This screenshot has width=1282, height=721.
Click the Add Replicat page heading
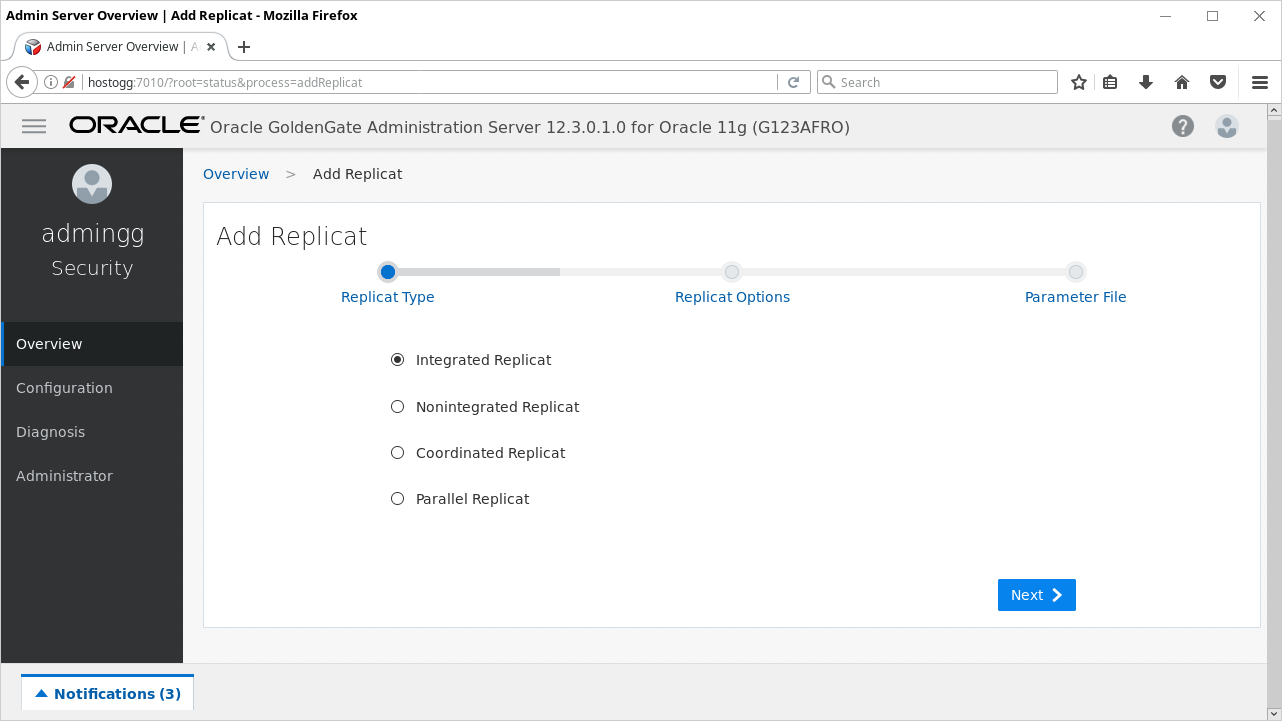[x=292, y=236]
